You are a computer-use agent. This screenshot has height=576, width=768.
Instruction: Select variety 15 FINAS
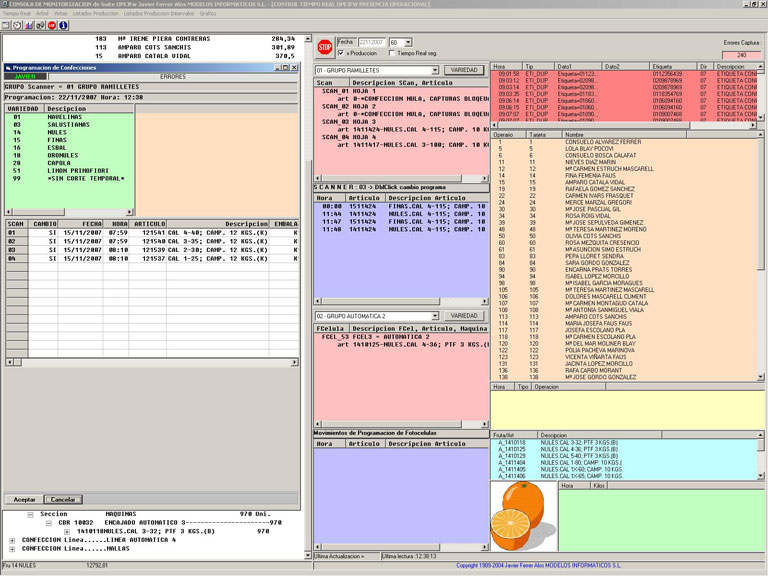(x=69, y=140)
